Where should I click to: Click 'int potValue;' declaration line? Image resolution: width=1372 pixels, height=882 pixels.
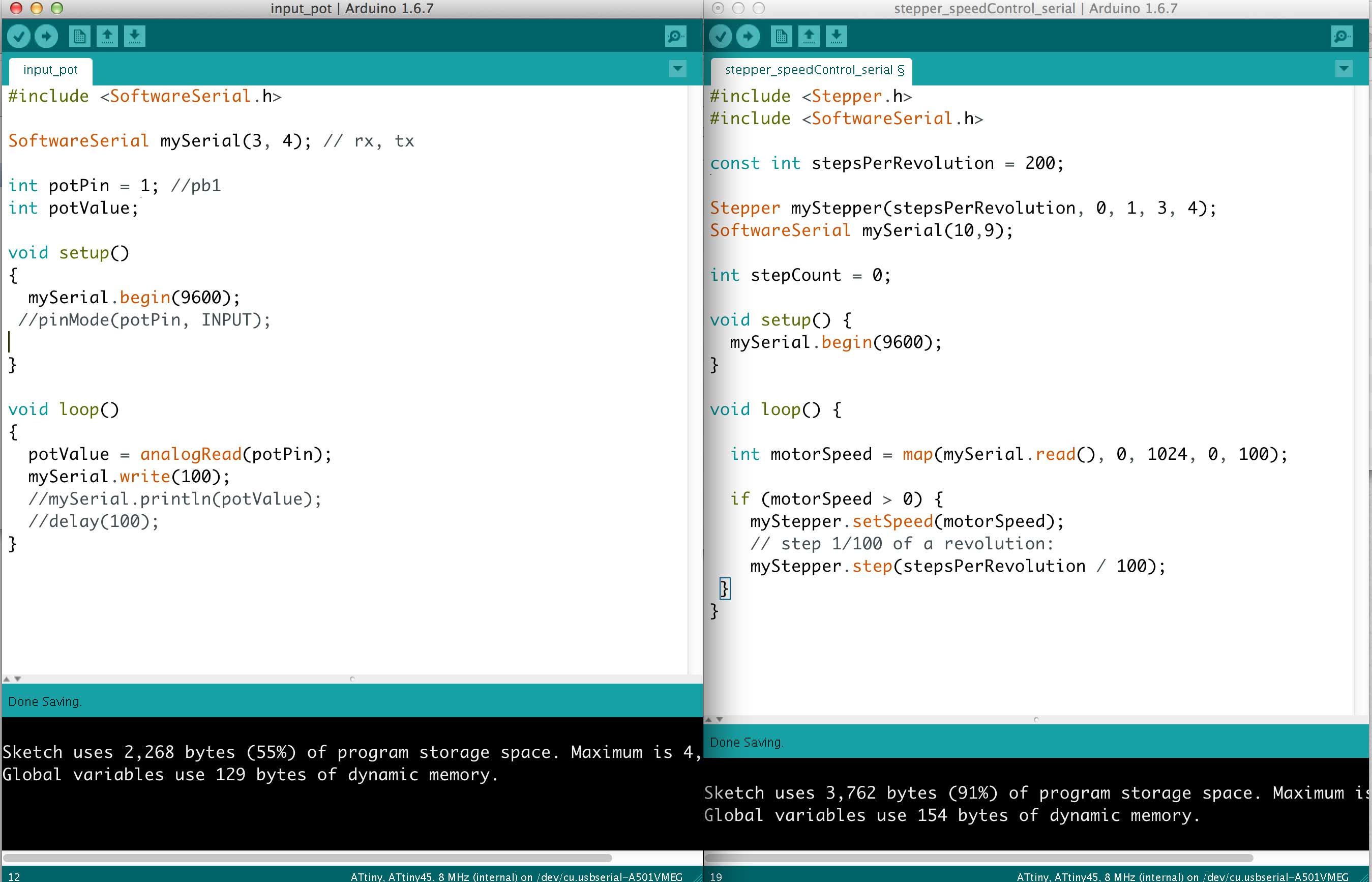(x=73, y=208)
